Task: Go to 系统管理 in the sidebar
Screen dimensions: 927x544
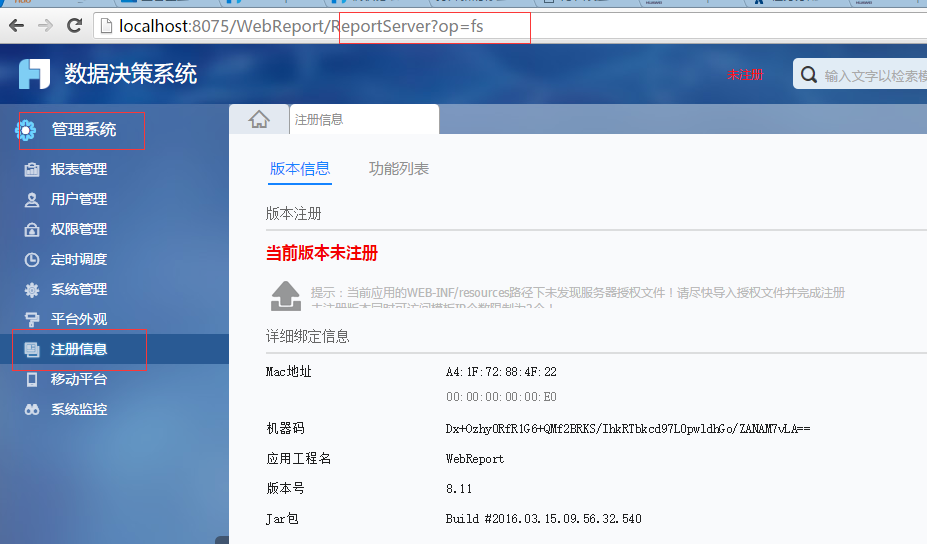Action: (78, 290)
